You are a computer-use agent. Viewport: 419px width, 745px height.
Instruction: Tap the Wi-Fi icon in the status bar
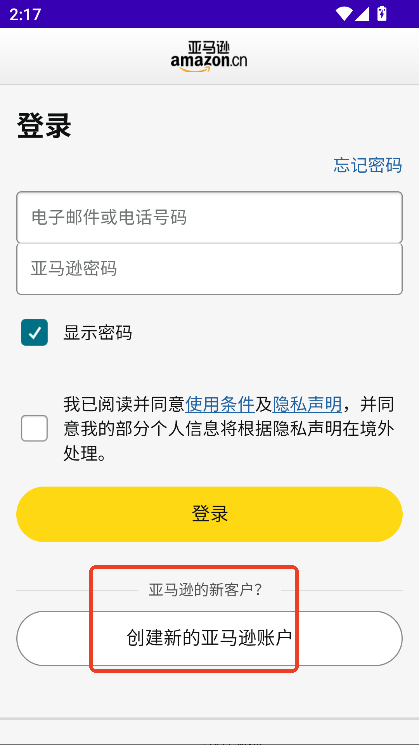pos(344,14)
